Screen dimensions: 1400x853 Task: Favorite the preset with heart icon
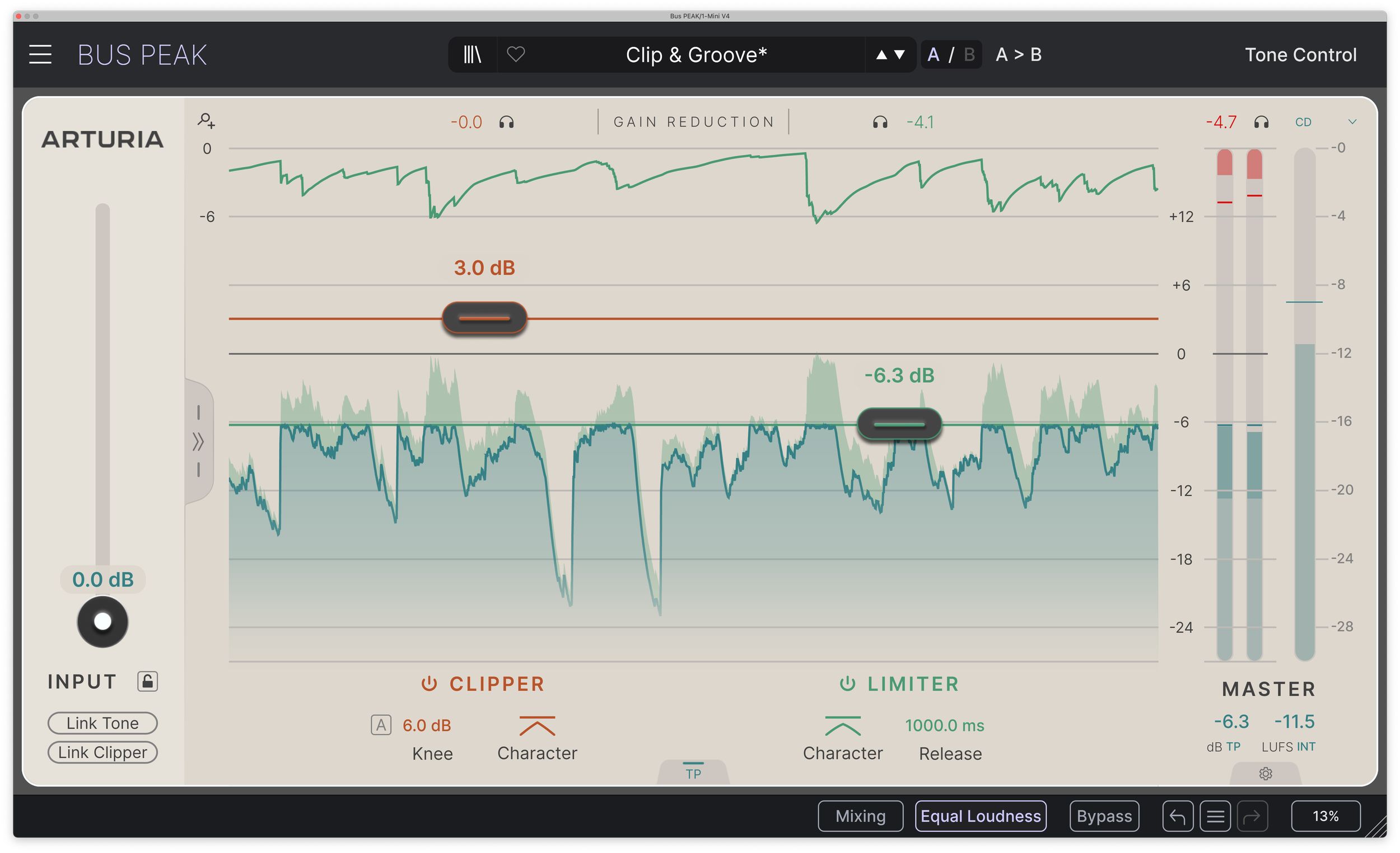point(516,54)
